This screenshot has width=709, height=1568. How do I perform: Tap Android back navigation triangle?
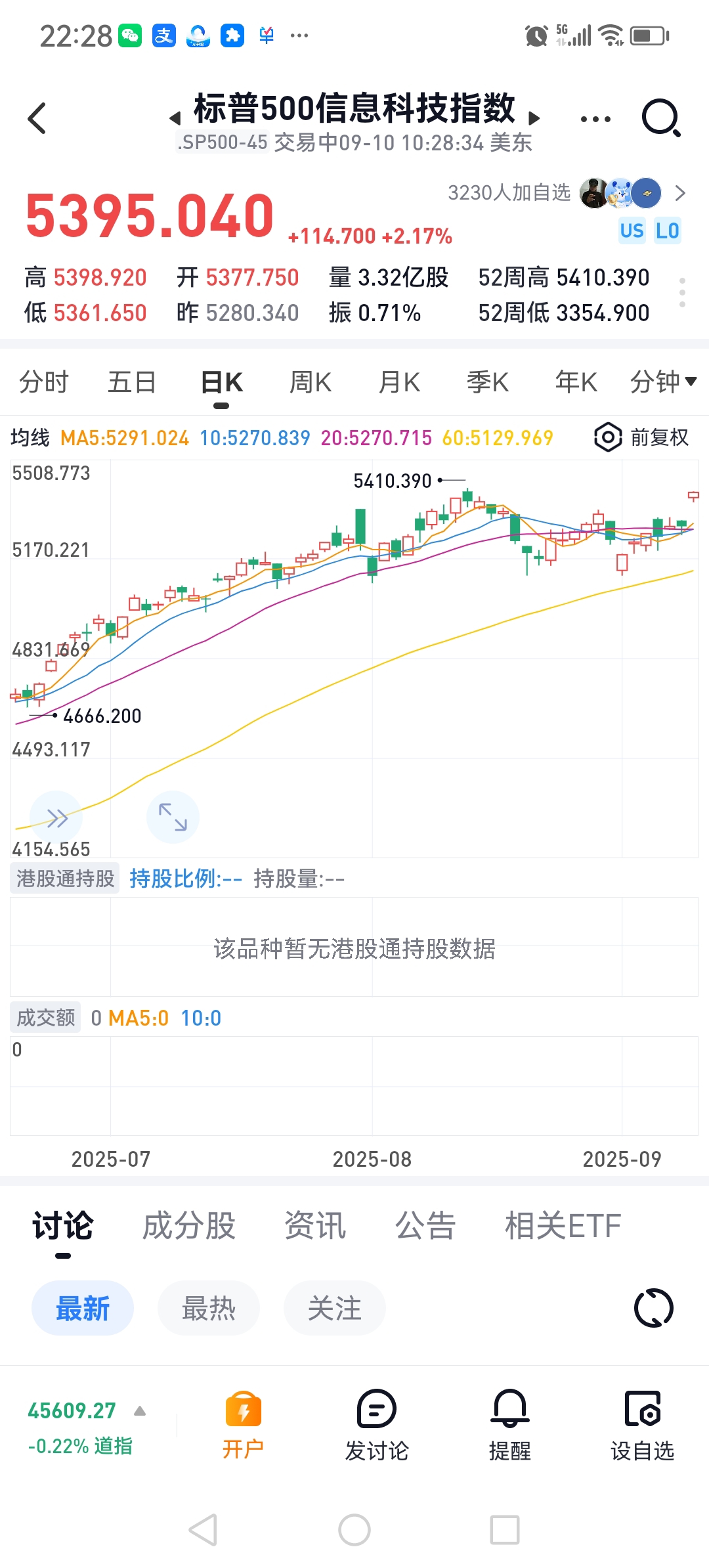pos(203,1530)
